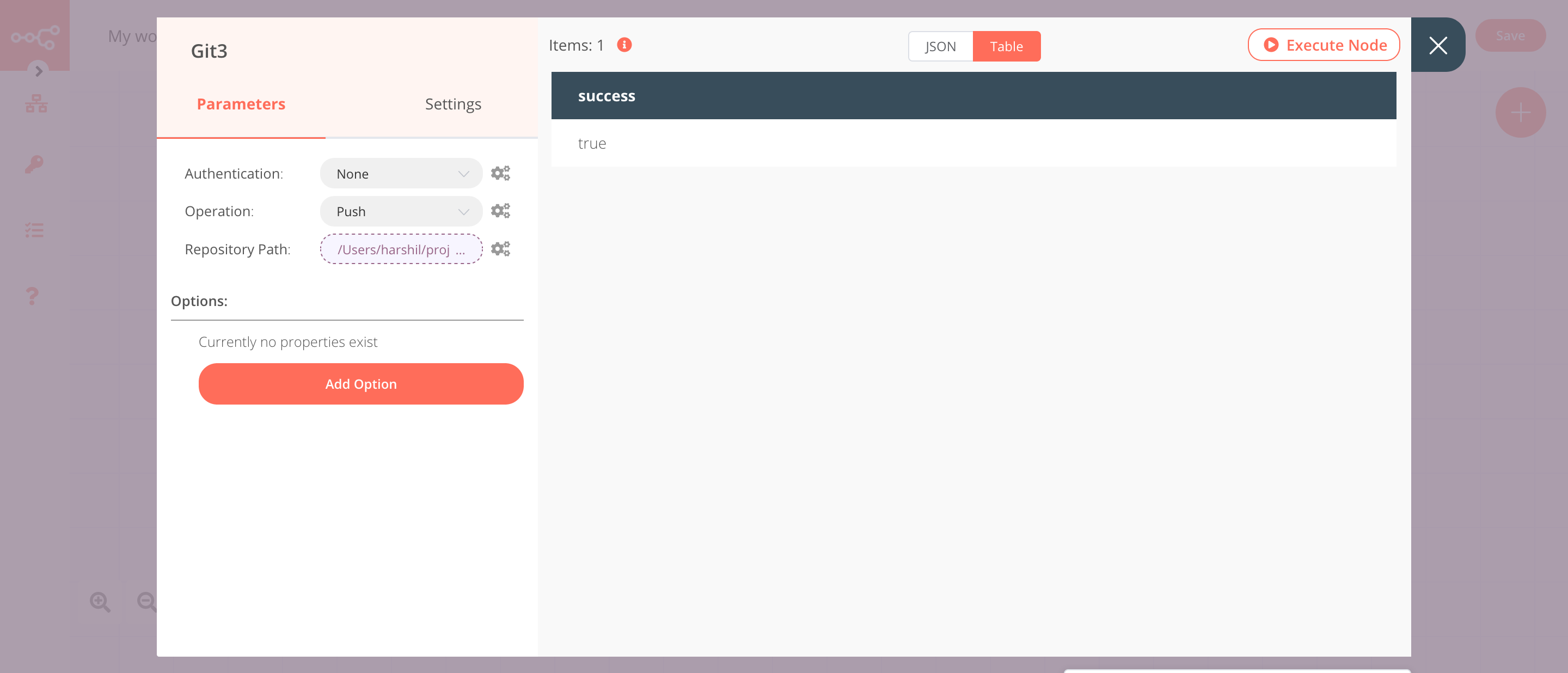This screenshot has height=673, width=1568.
Task: Click the help question mark icon
Action: point(31,296)
